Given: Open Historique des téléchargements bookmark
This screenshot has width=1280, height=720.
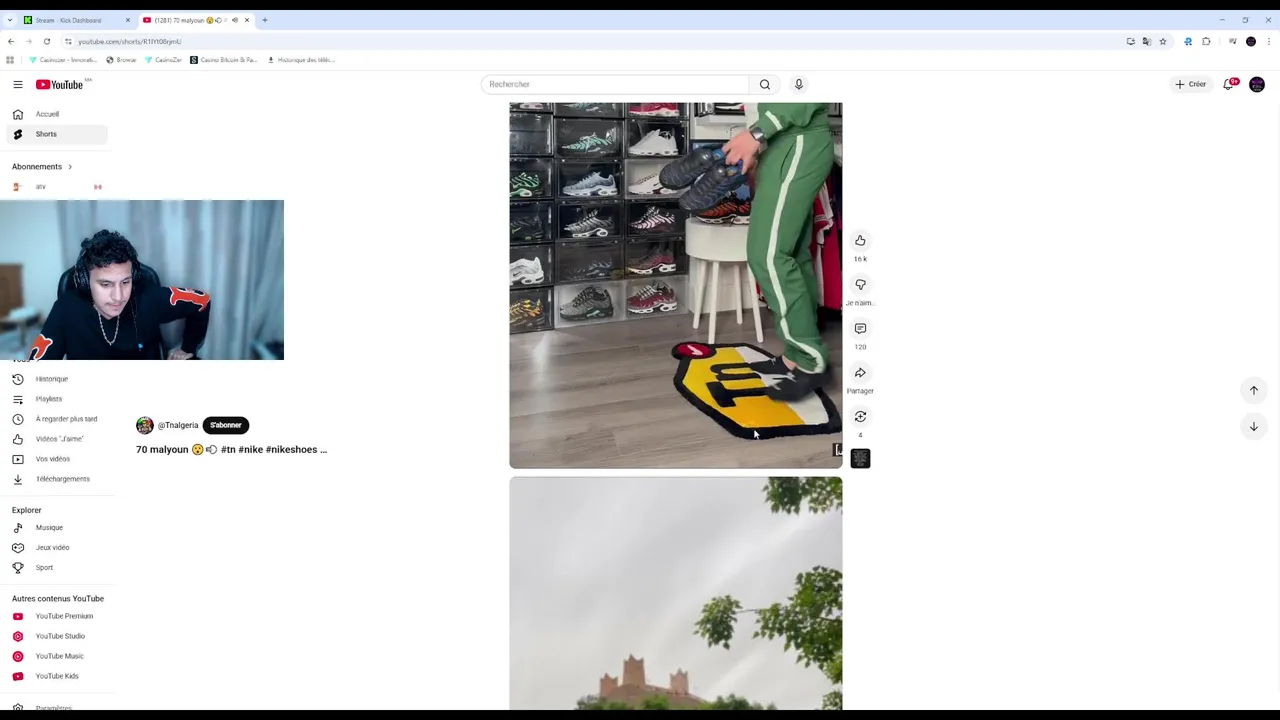Looking at the screenshot, I should (301, 60).
